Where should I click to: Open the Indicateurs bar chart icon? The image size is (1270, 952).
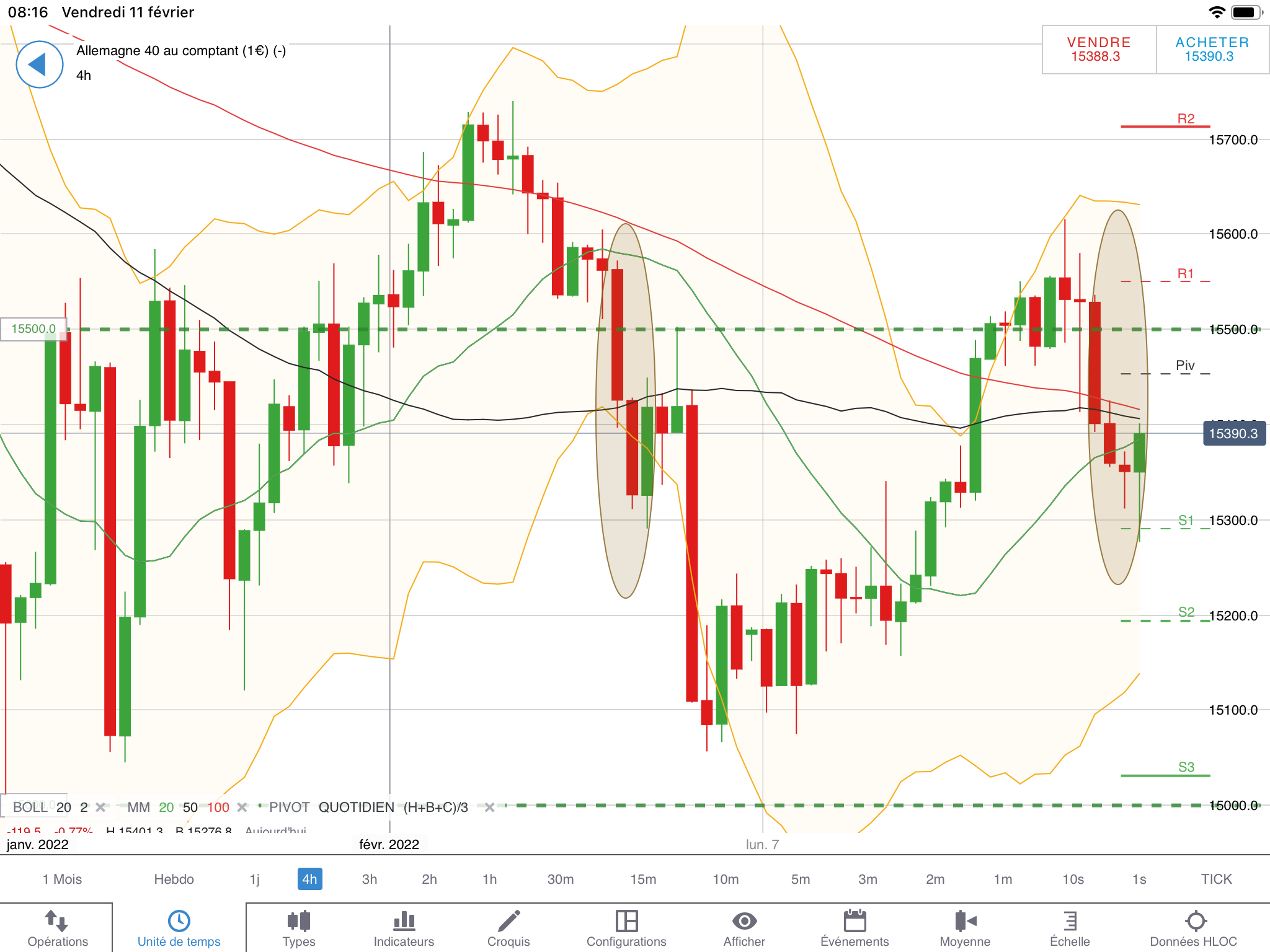coord(404,928)
